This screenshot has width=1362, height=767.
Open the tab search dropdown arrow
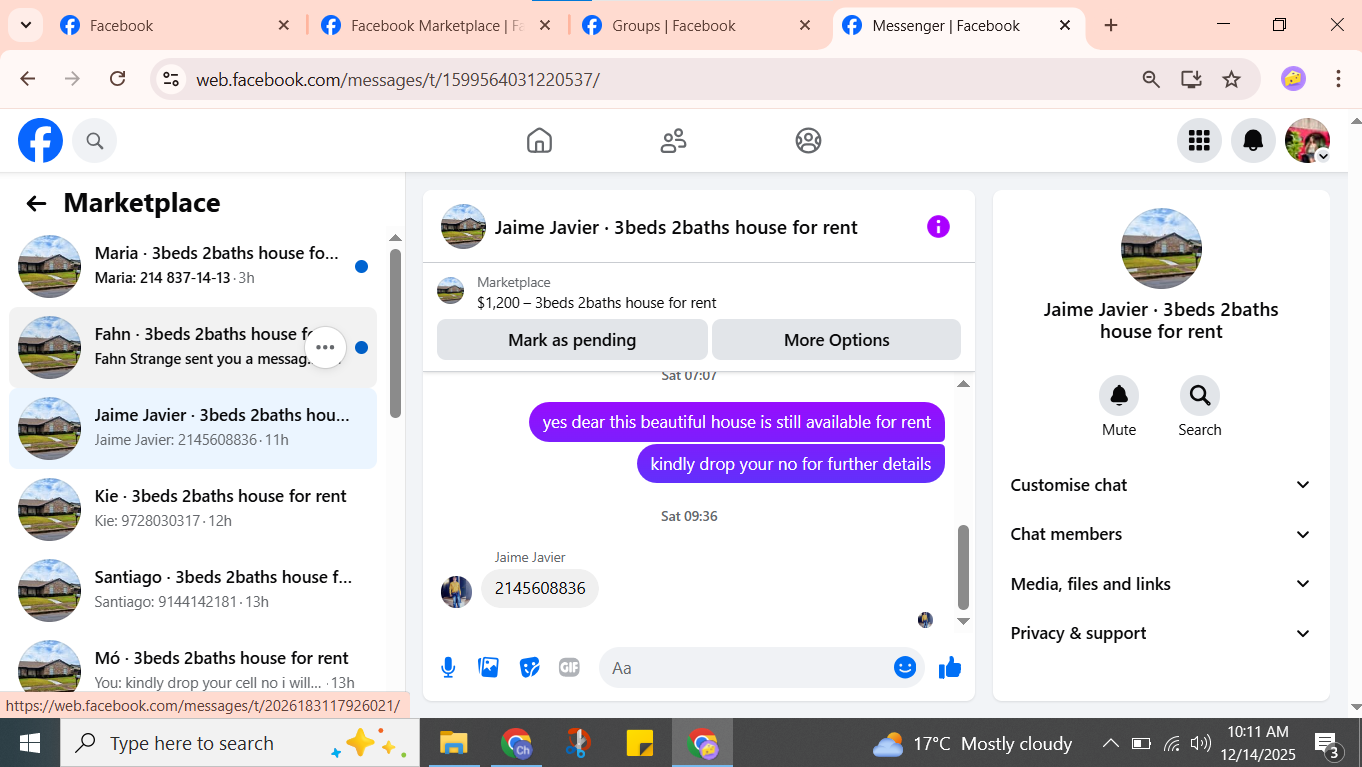[x=25, y=25]
